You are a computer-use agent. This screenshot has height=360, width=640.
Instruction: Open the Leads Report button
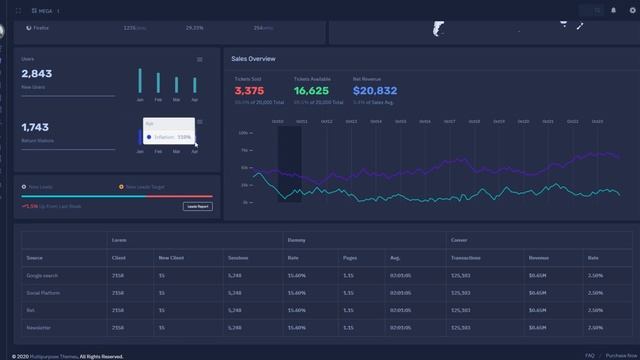coord(198,207)
